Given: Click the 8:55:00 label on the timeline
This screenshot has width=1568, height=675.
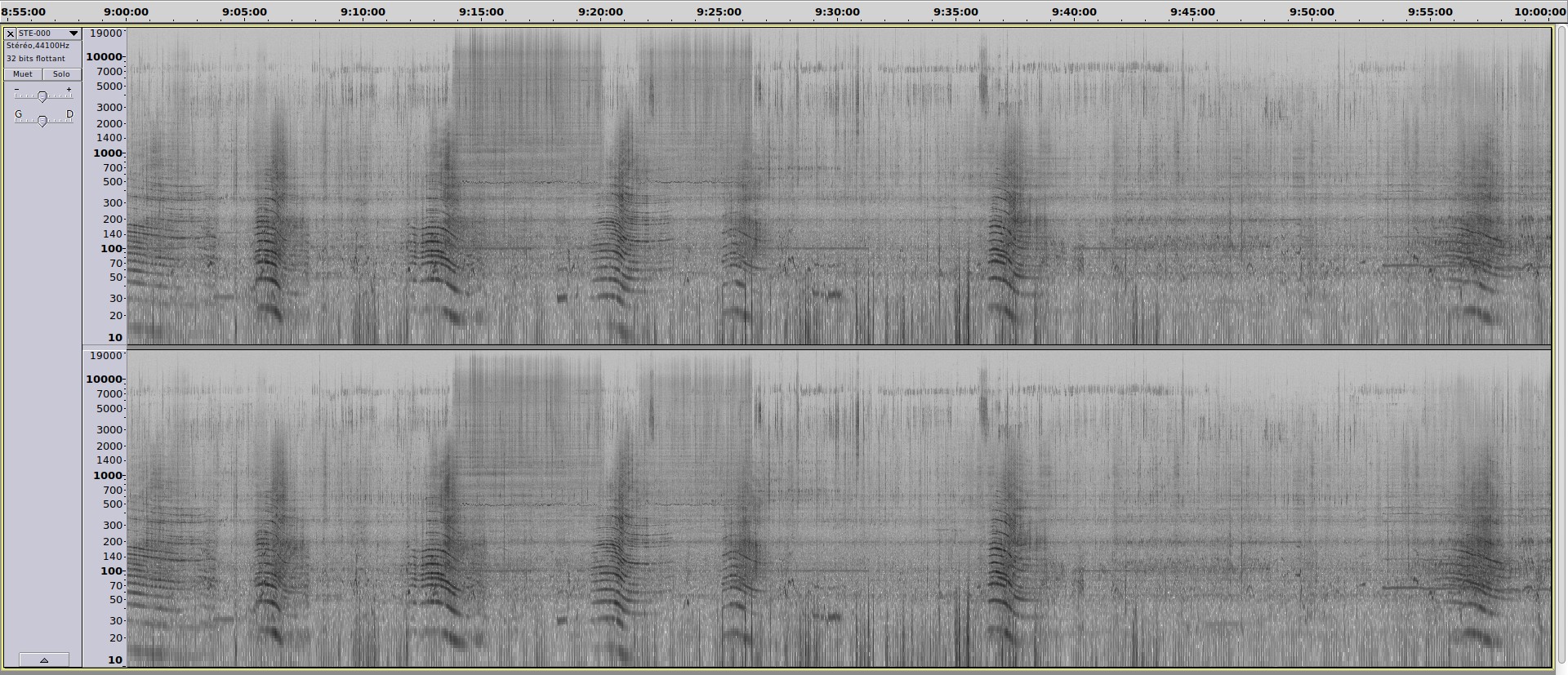Looking at the screenshot, I should (23, 12).
